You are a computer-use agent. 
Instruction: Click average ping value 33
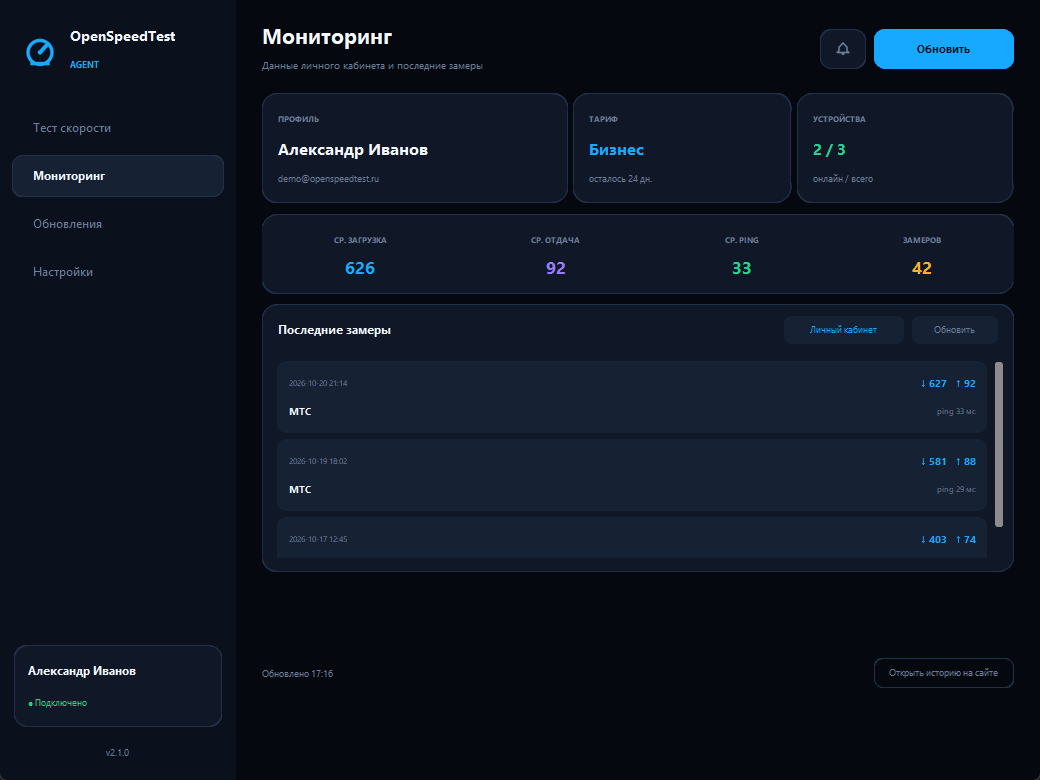pyautogui.click(x=742, y=268)
